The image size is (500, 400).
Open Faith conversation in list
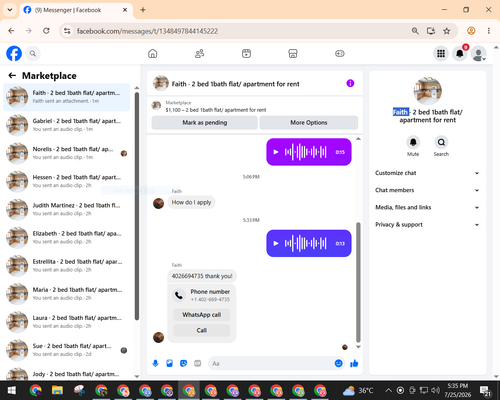click(x=67, y=97)
